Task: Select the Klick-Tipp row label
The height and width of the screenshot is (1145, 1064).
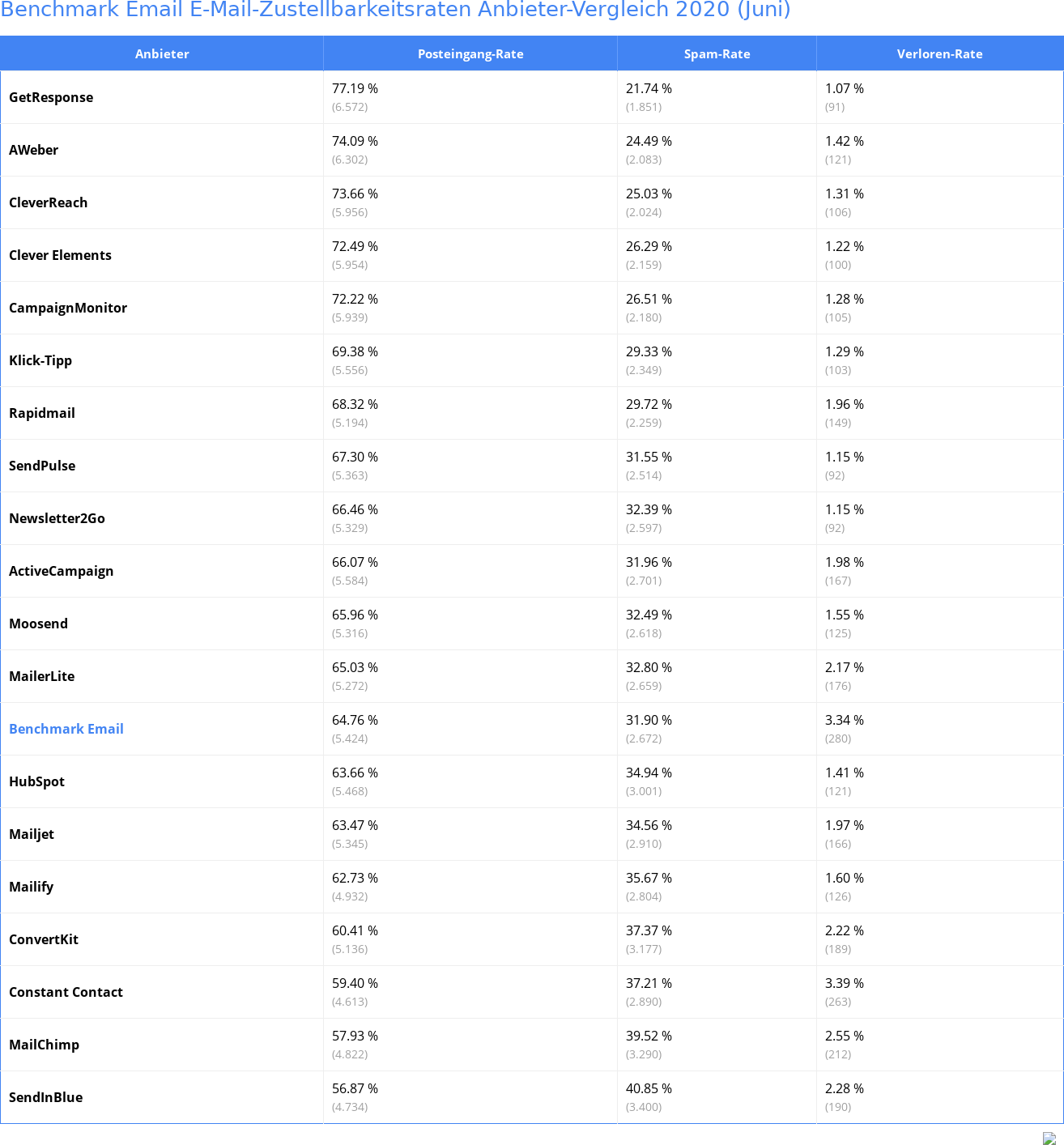Action: point(40,360)
